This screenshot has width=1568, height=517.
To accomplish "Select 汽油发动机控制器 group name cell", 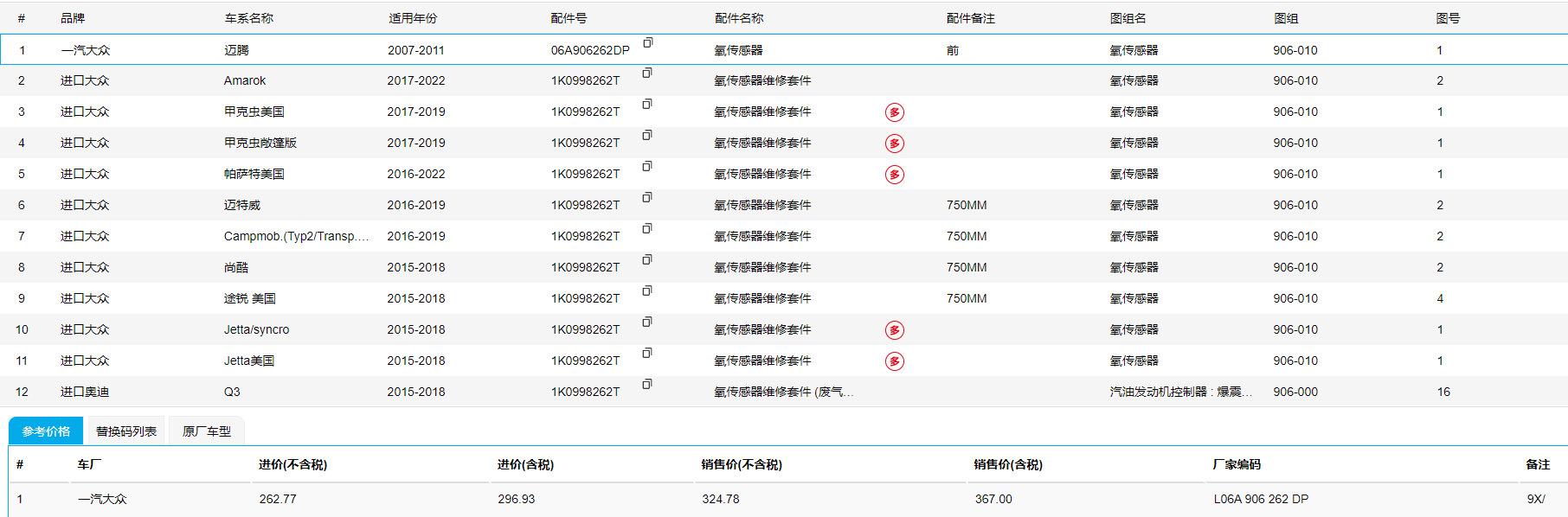I will (1180, 392).
